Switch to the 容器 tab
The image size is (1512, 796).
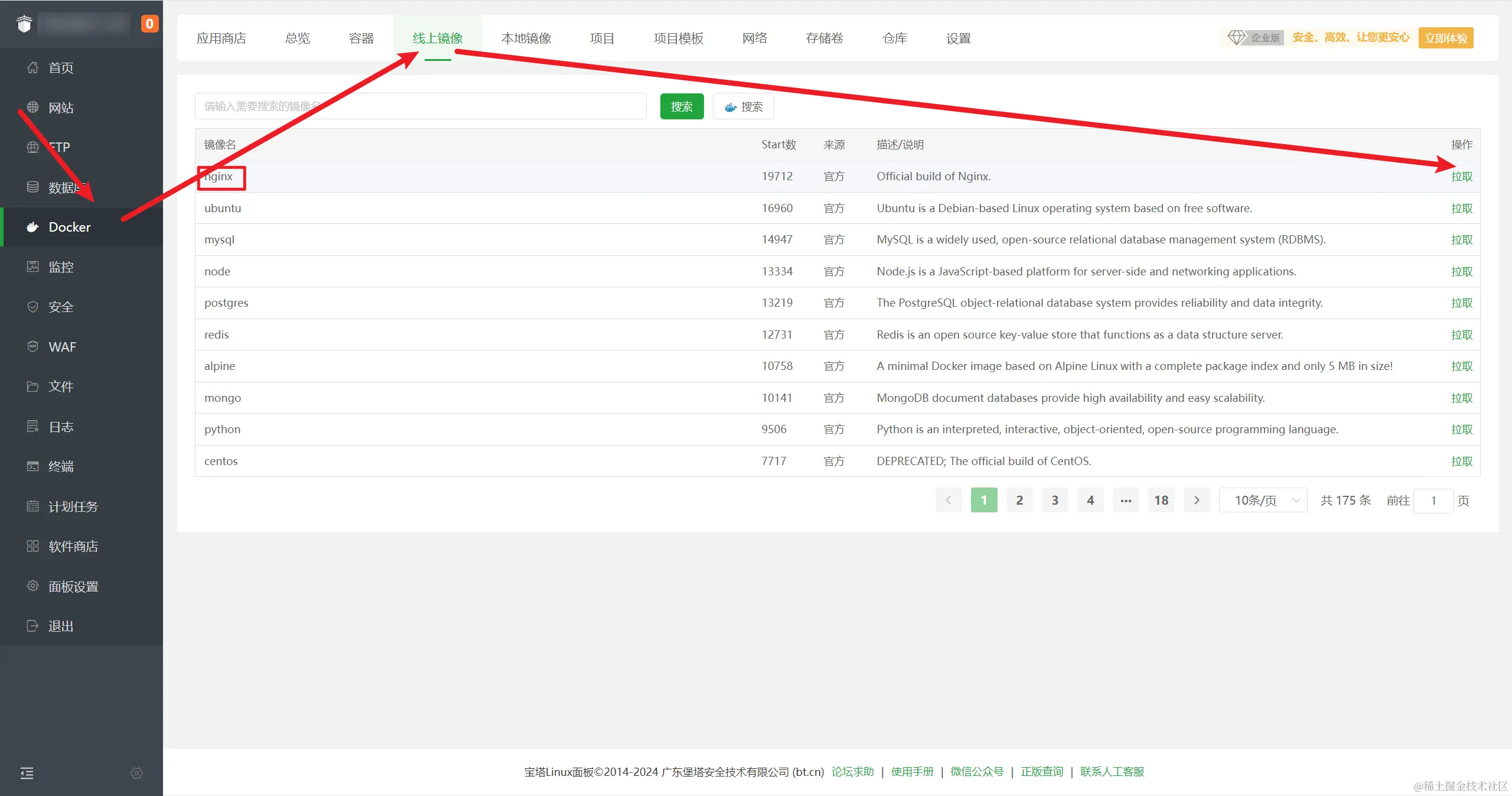click(x=361, y=38)
